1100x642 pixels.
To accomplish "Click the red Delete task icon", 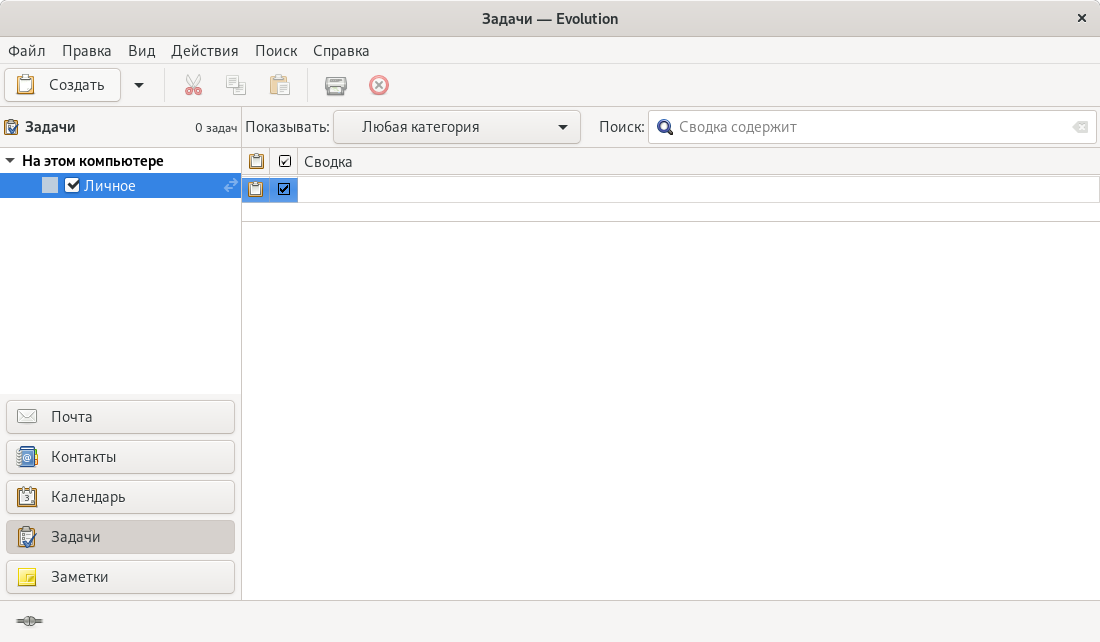I will coord(379,86).
